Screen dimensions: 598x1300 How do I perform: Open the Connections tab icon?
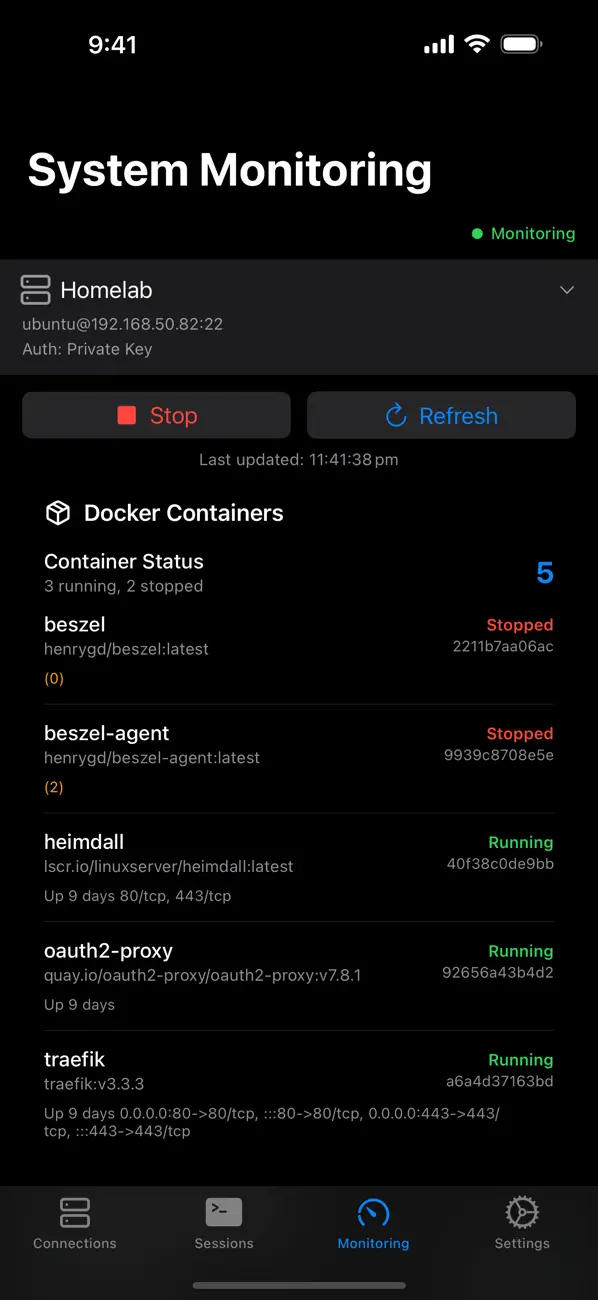click(74, 1212)
